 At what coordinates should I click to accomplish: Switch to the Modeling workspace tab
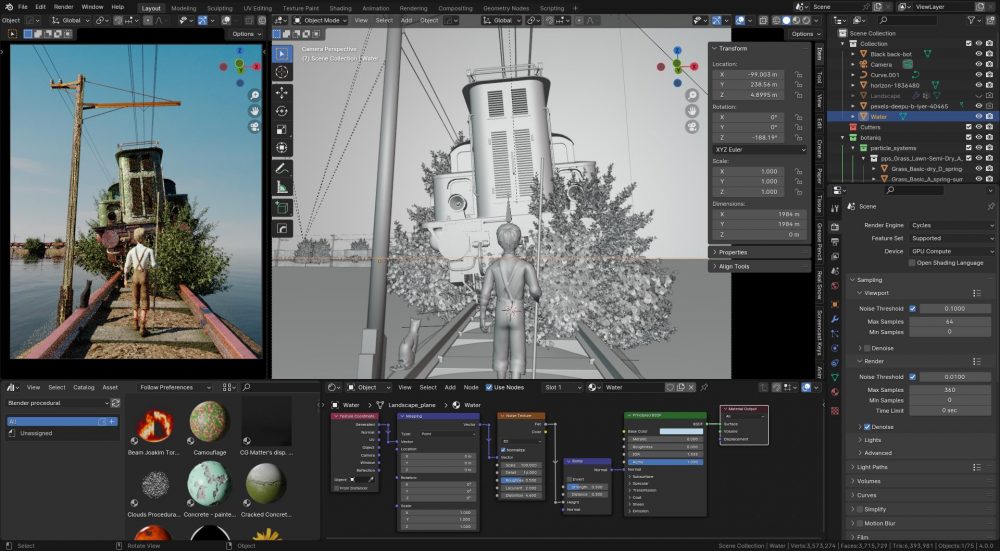[x=184, y=8]
